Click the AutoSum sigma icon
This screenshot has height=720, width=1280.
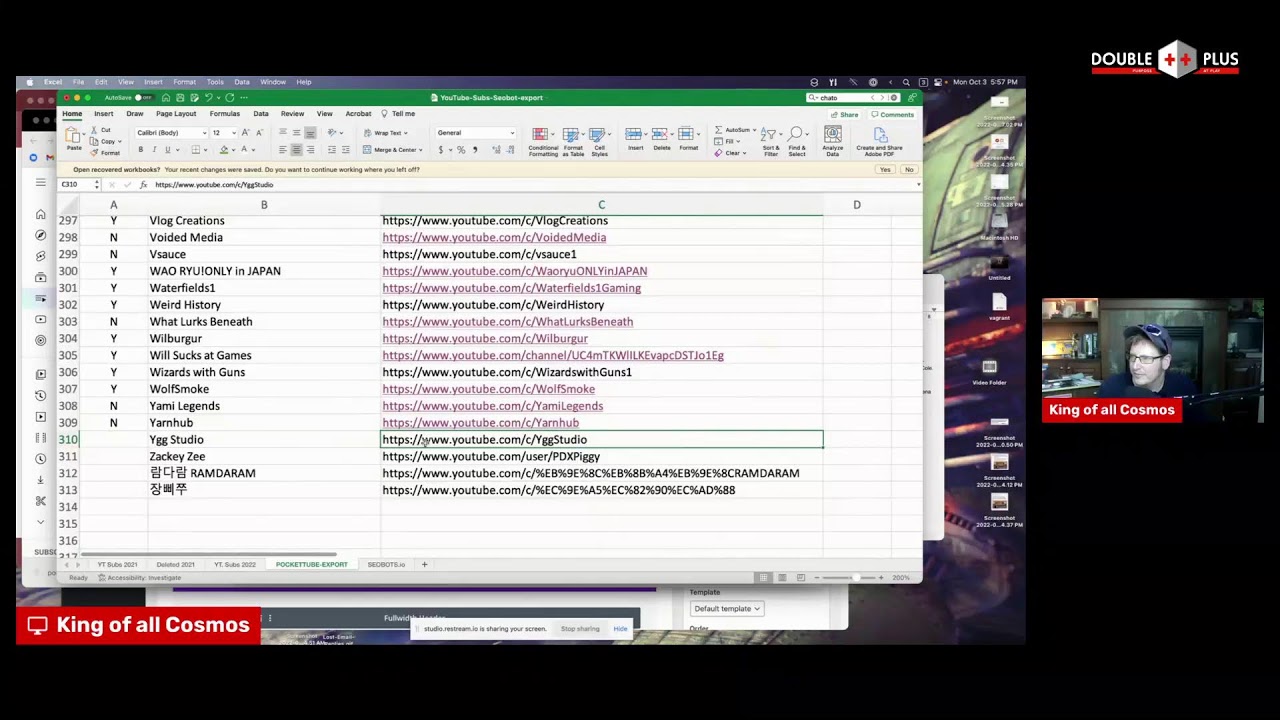point(719,130)
